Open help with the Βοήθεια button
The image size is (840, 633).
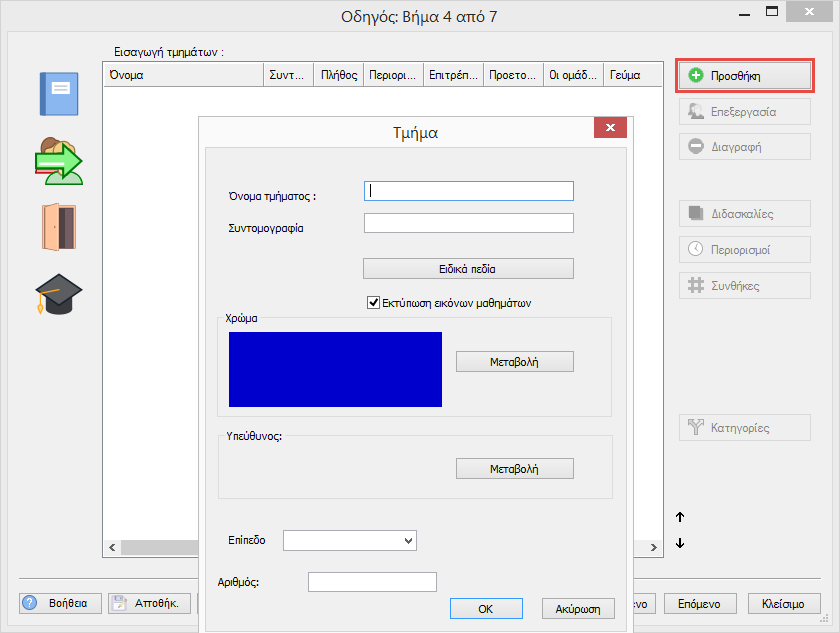click(x=59, y=603)
